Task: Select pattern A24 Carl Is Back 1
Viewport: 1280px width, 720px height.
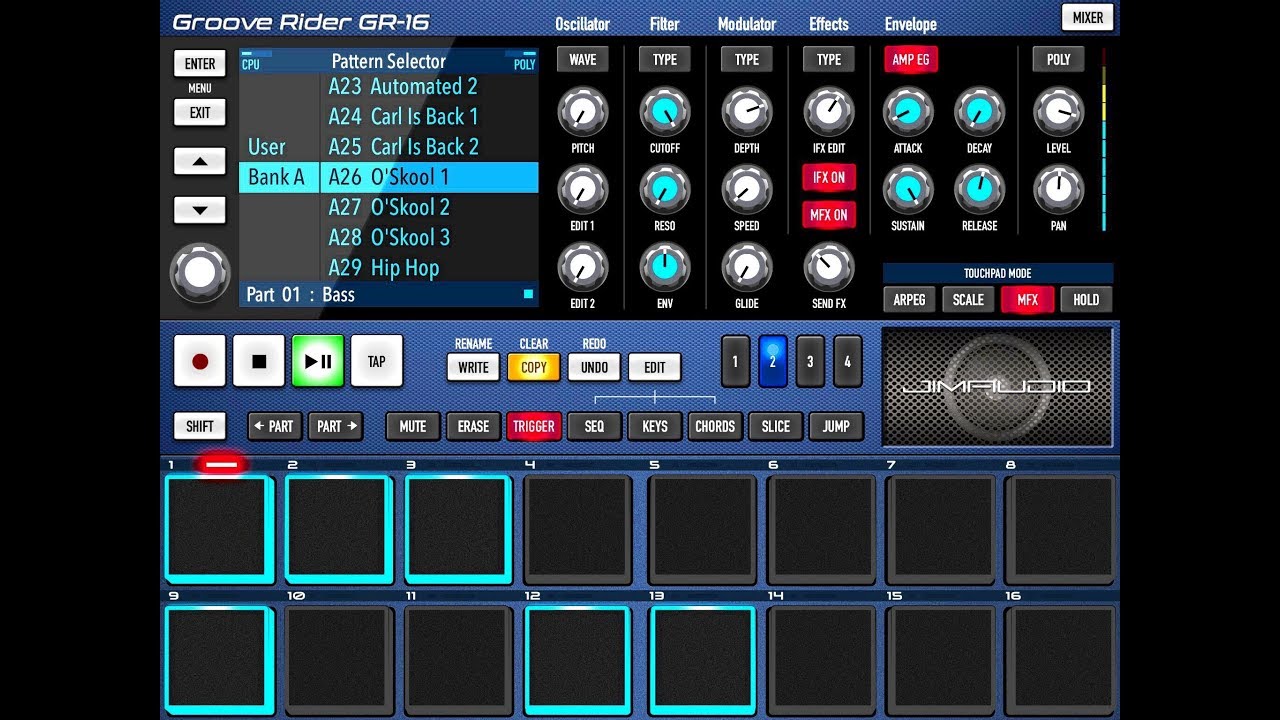Action: pos(429,116)
